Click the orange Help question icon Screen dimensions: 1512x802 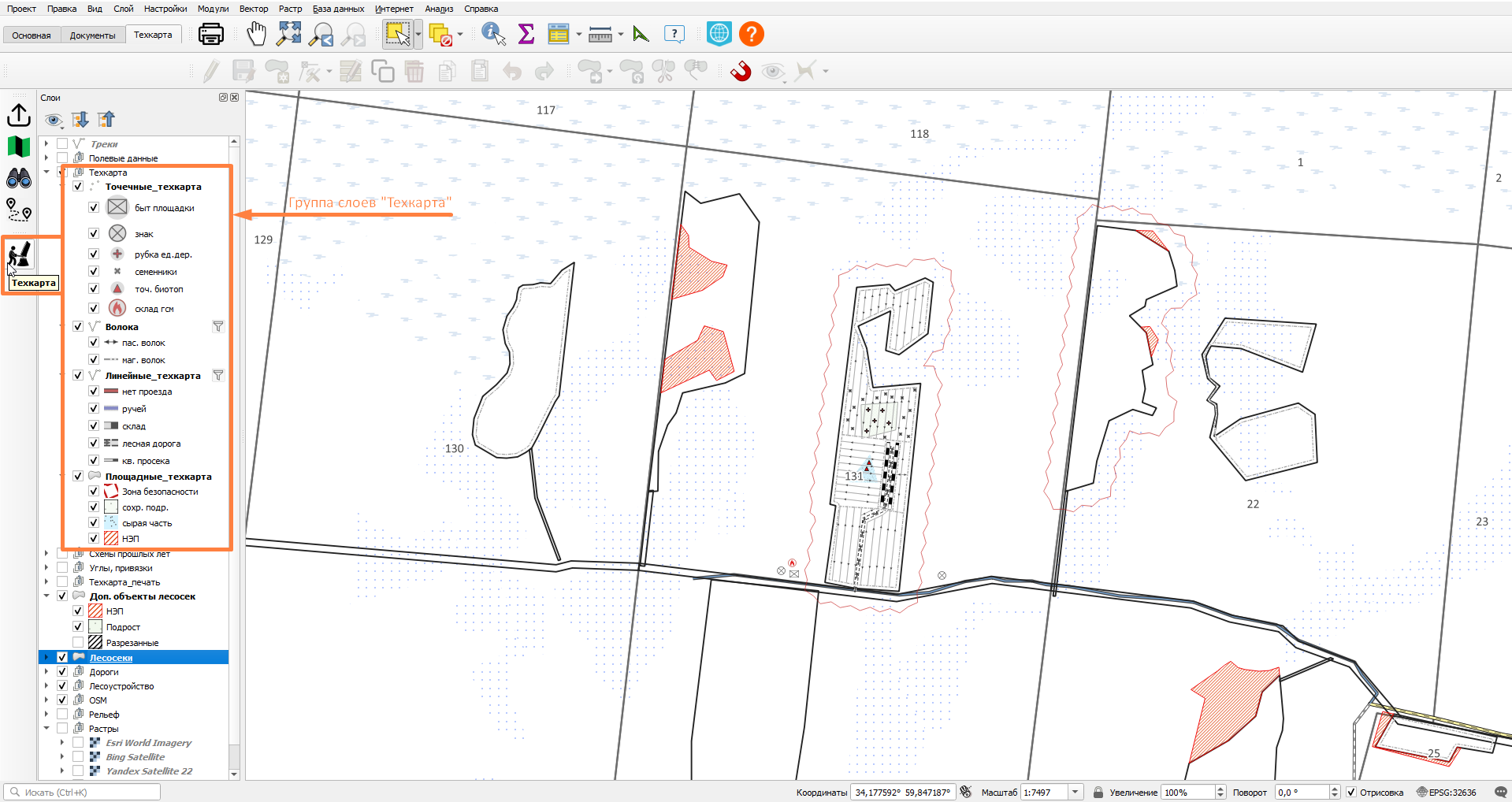click(x=752, y=34)
